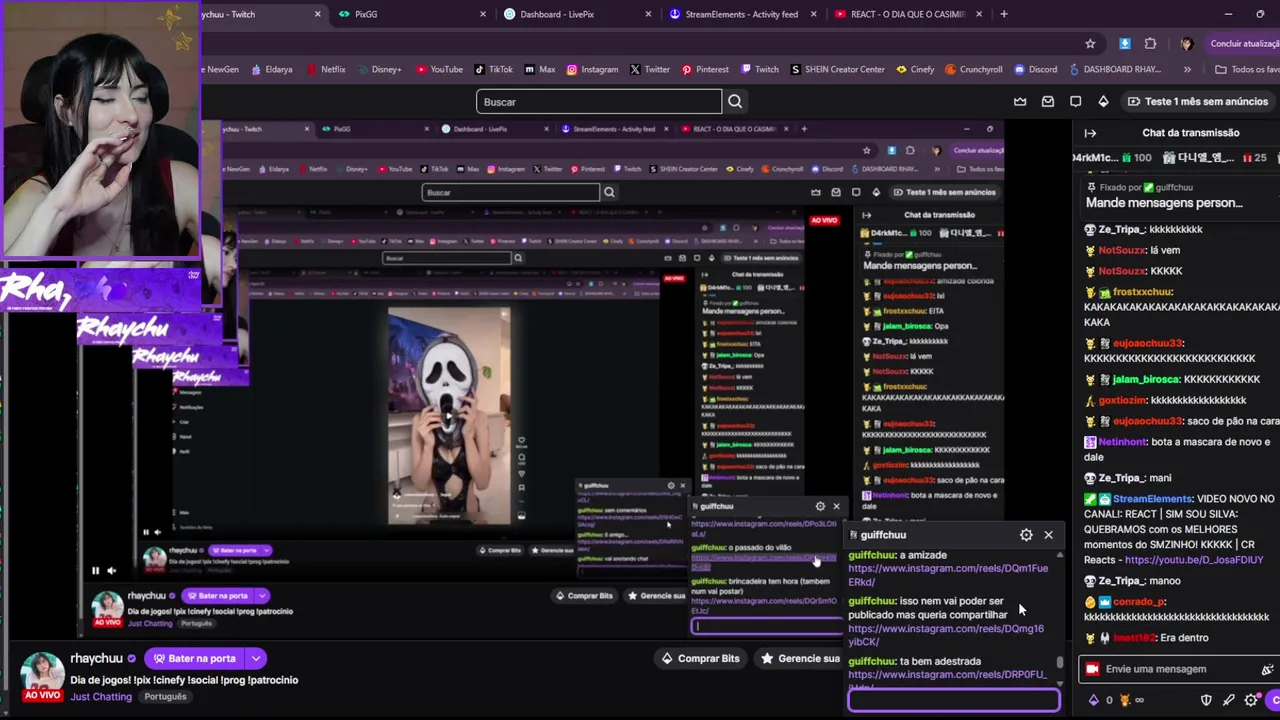Open the Netflix bookmark

326,69
